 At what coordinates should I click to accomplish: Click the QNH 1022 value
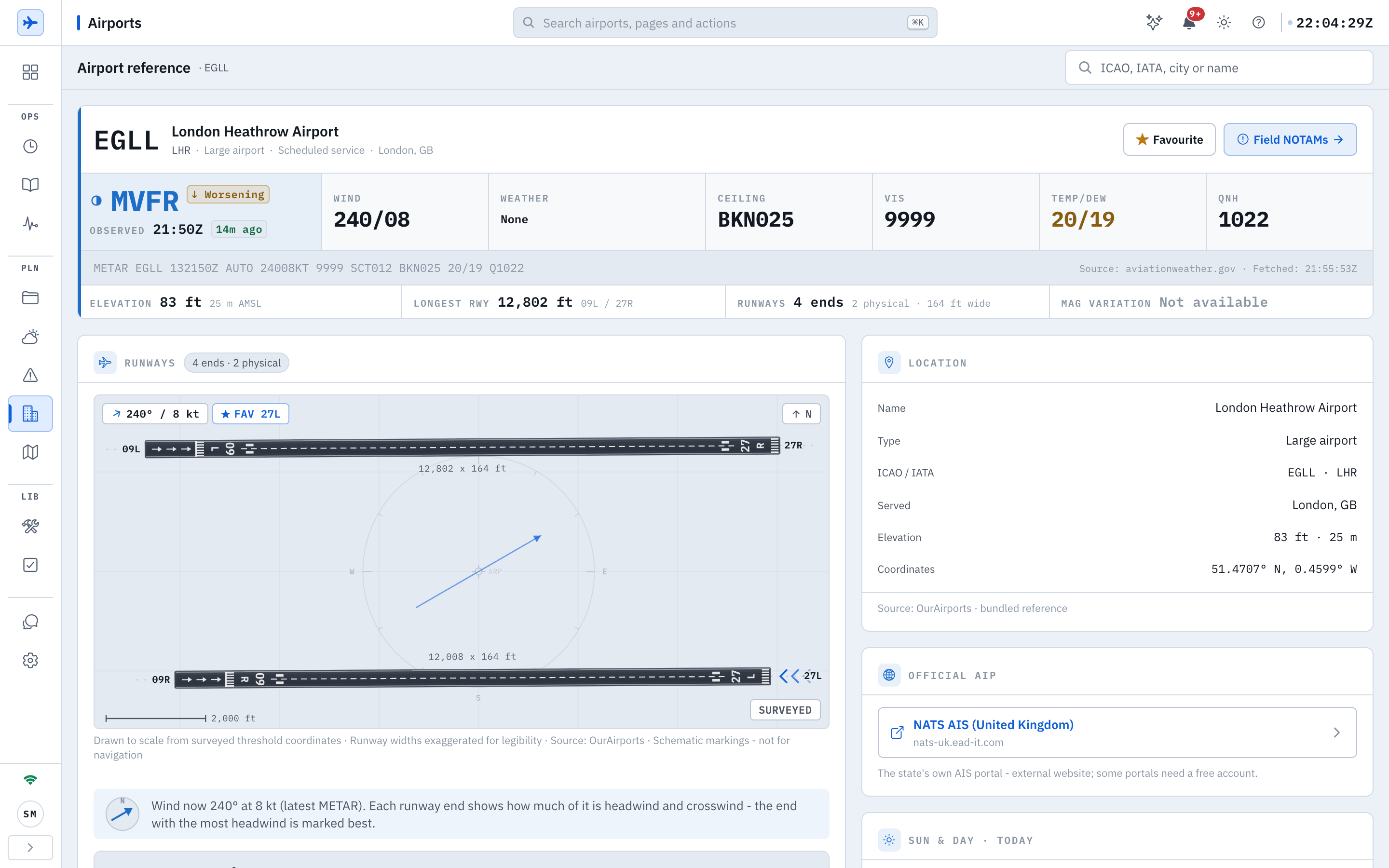click(1243, 220)
